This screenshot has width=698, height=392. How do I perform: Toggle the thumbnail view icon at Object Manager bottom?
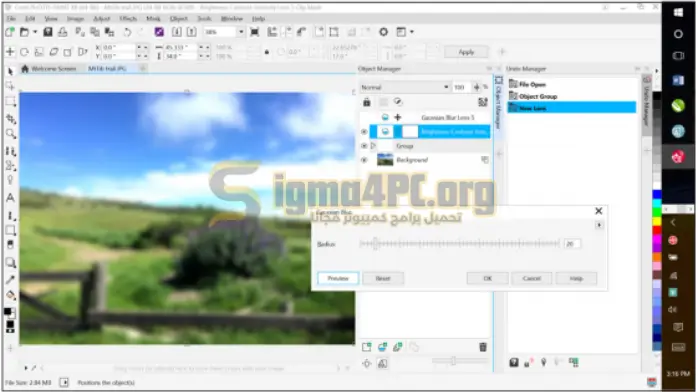point(382,364)
